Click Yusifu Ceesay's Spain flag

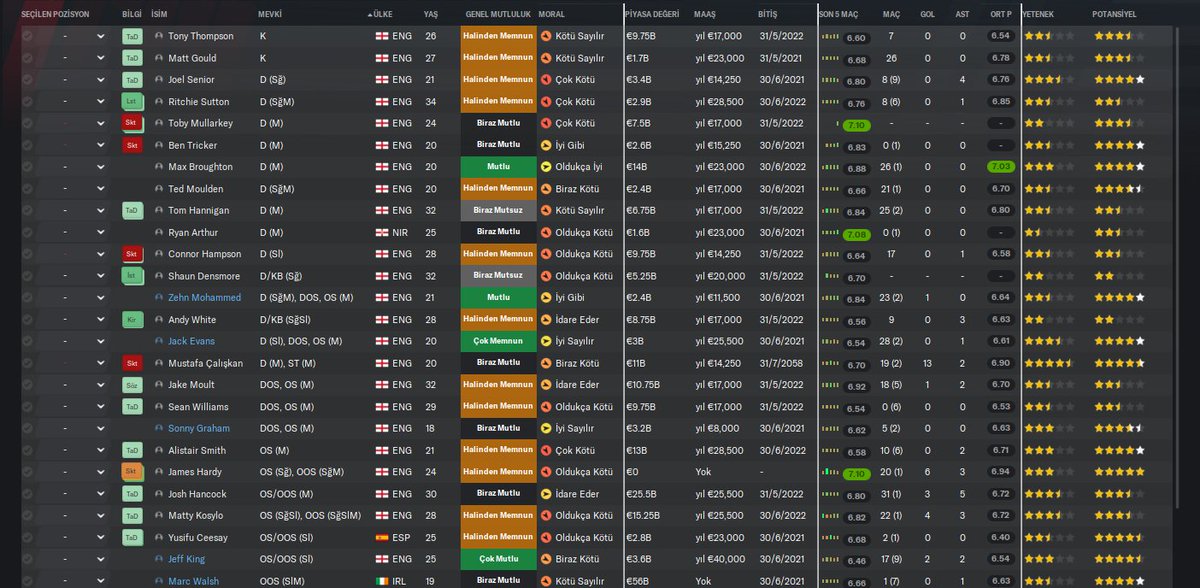[382, 538]
